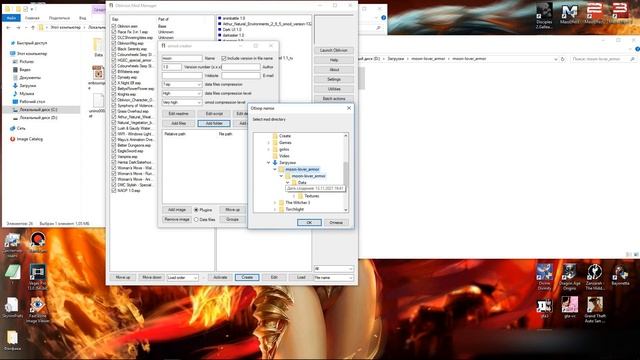This screenshot has height=360, width=640.
Task: Click the Add folder button in omod creator
Action: point(214,123)
